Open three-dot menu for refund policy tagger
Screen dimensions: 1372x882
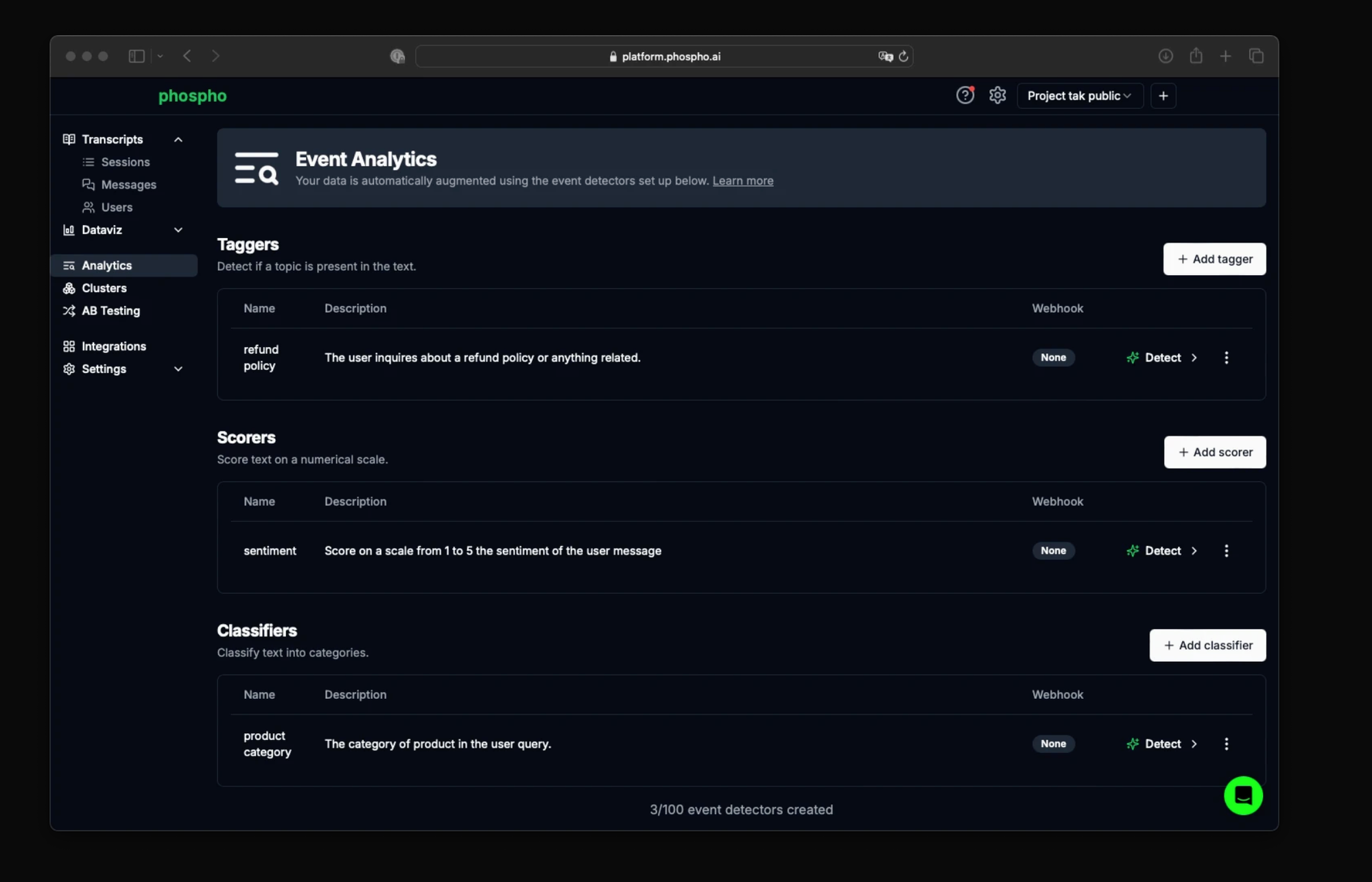pos(1226,357)
